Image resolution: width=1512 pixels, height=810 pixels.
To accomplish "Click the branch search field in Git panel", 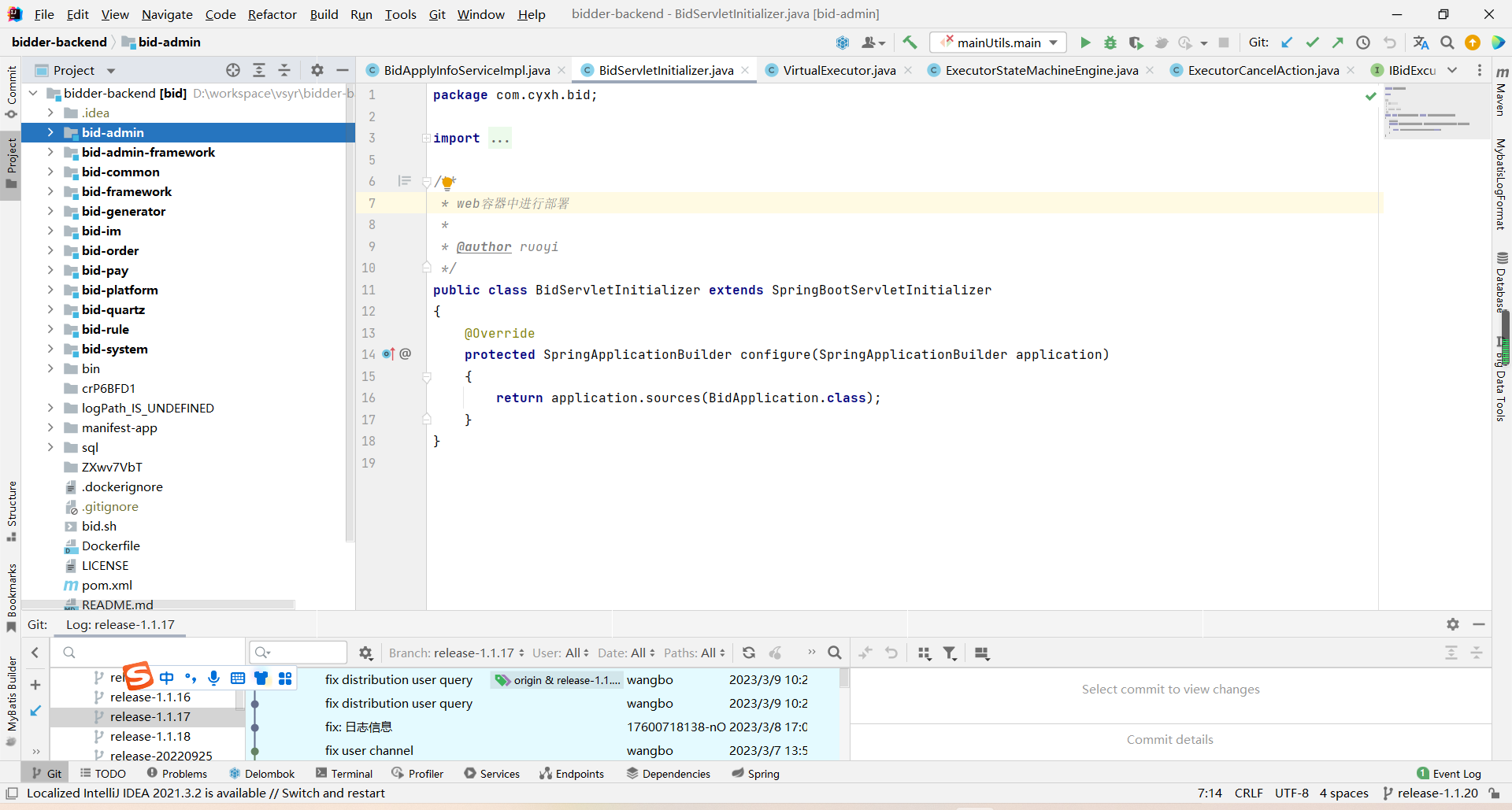I will pyautogui.click(x=148, y=653).
